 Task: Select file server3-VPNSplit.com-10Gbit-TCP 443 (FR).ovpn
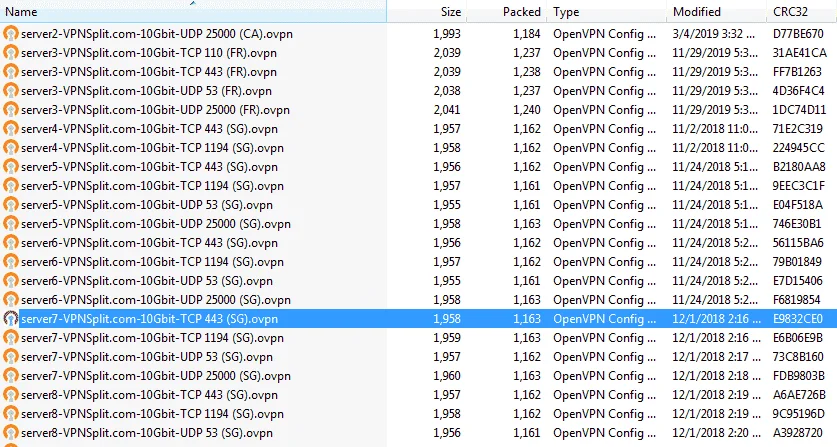(x=149, y=72)
